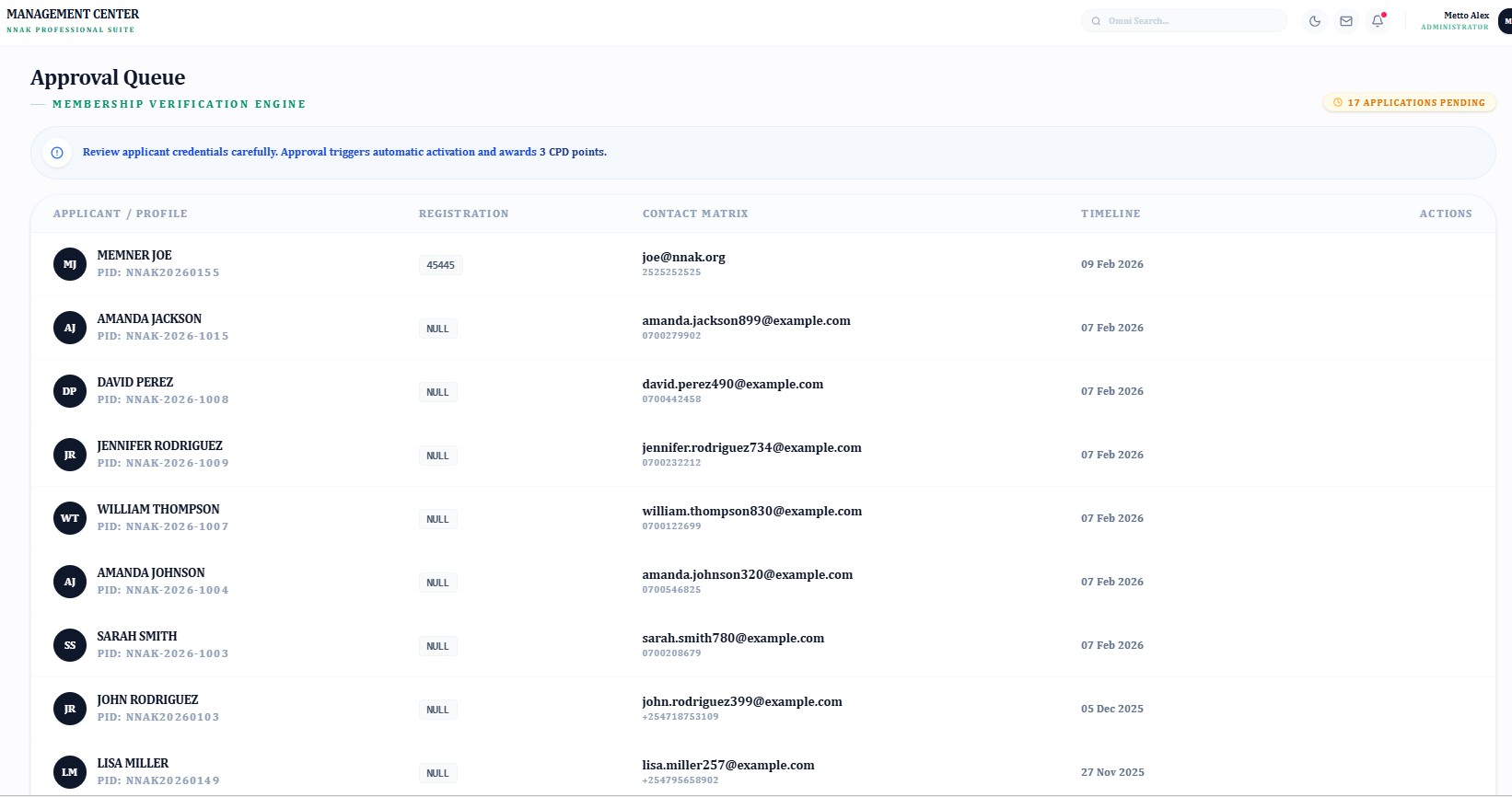Click the search magnifier icon
This screenshot has height=797, width=1512.
tap(1096, 21)
